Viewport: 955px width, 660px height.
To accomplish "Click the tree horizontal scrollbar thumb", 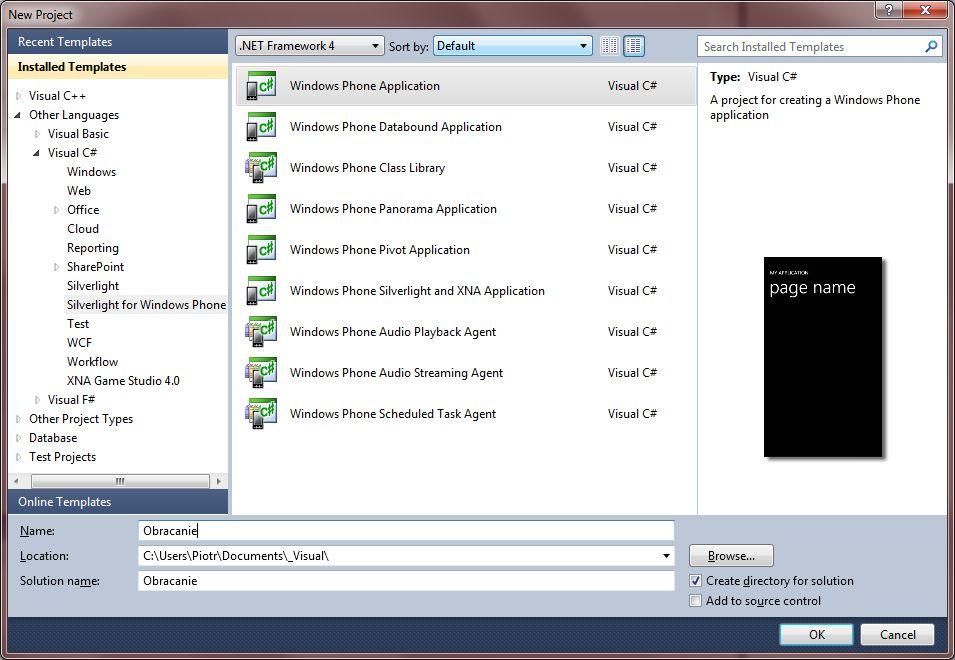I will 120,481.
